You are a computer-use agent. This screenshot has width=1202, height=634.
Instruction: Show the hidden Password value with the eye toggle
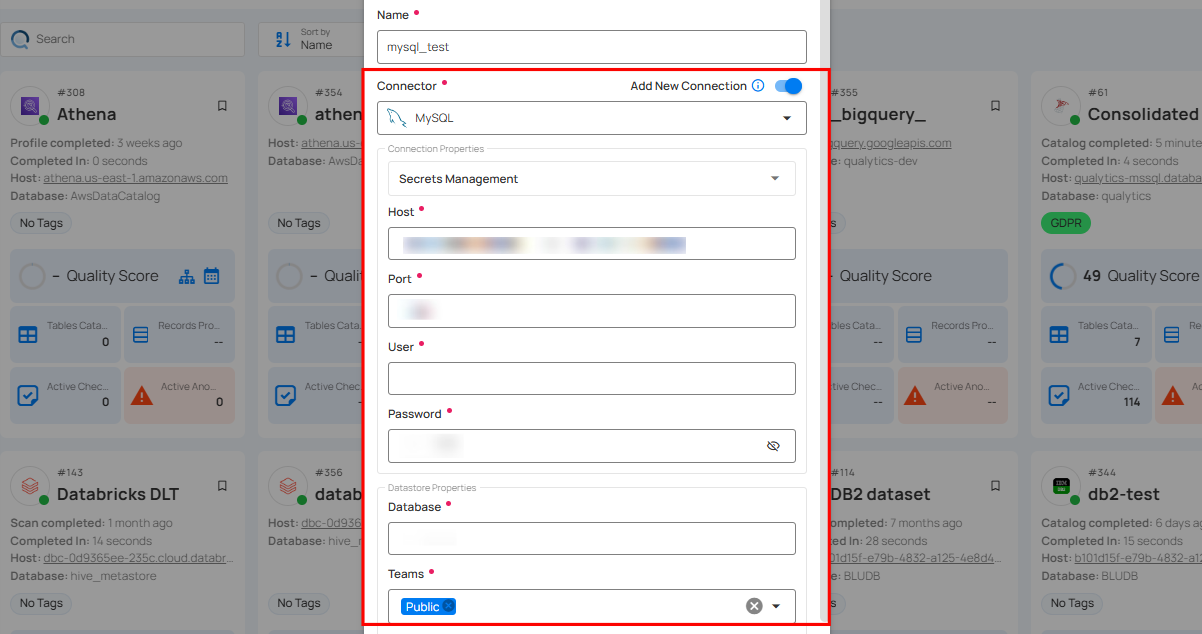(773, 446)
